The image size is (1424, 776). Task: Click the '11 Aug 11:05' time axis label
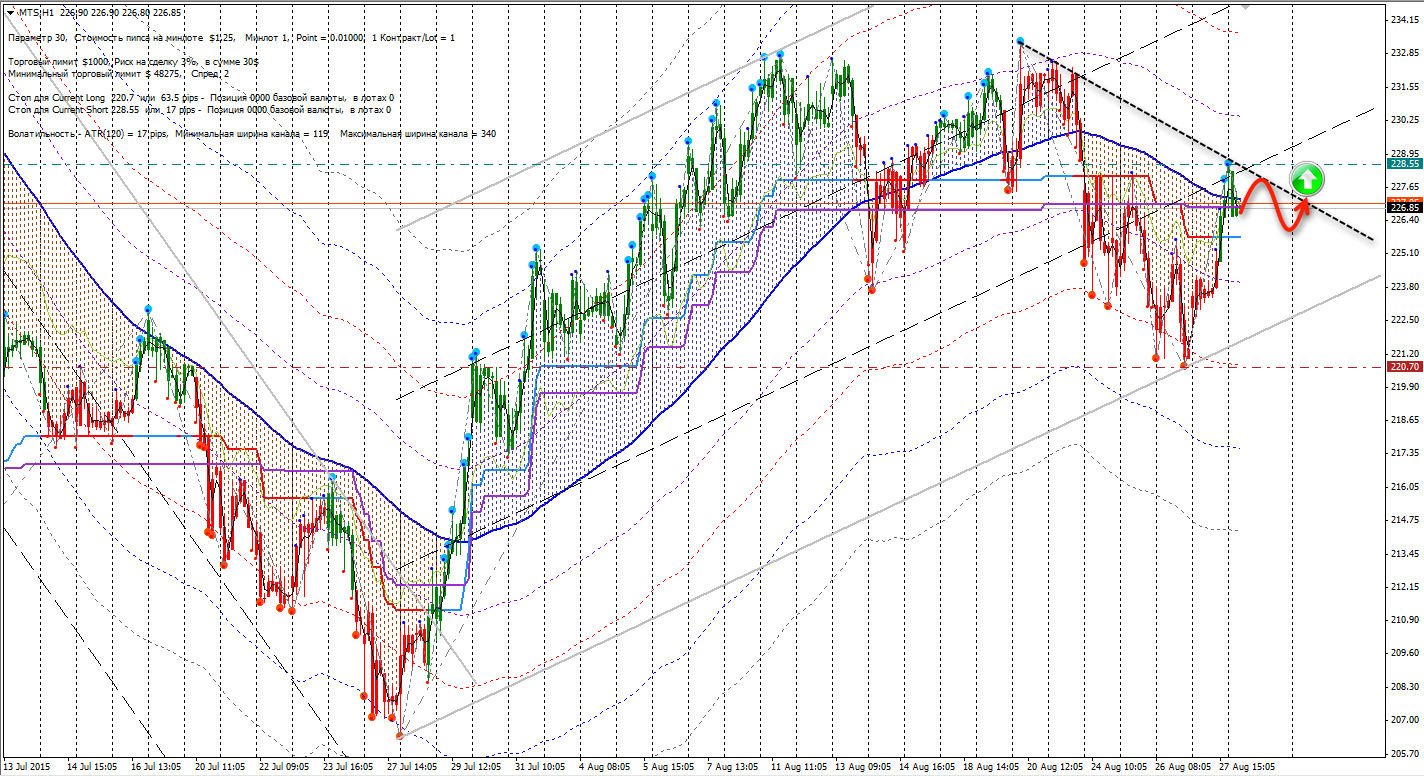pyautogui.click(x=798, y=766)
